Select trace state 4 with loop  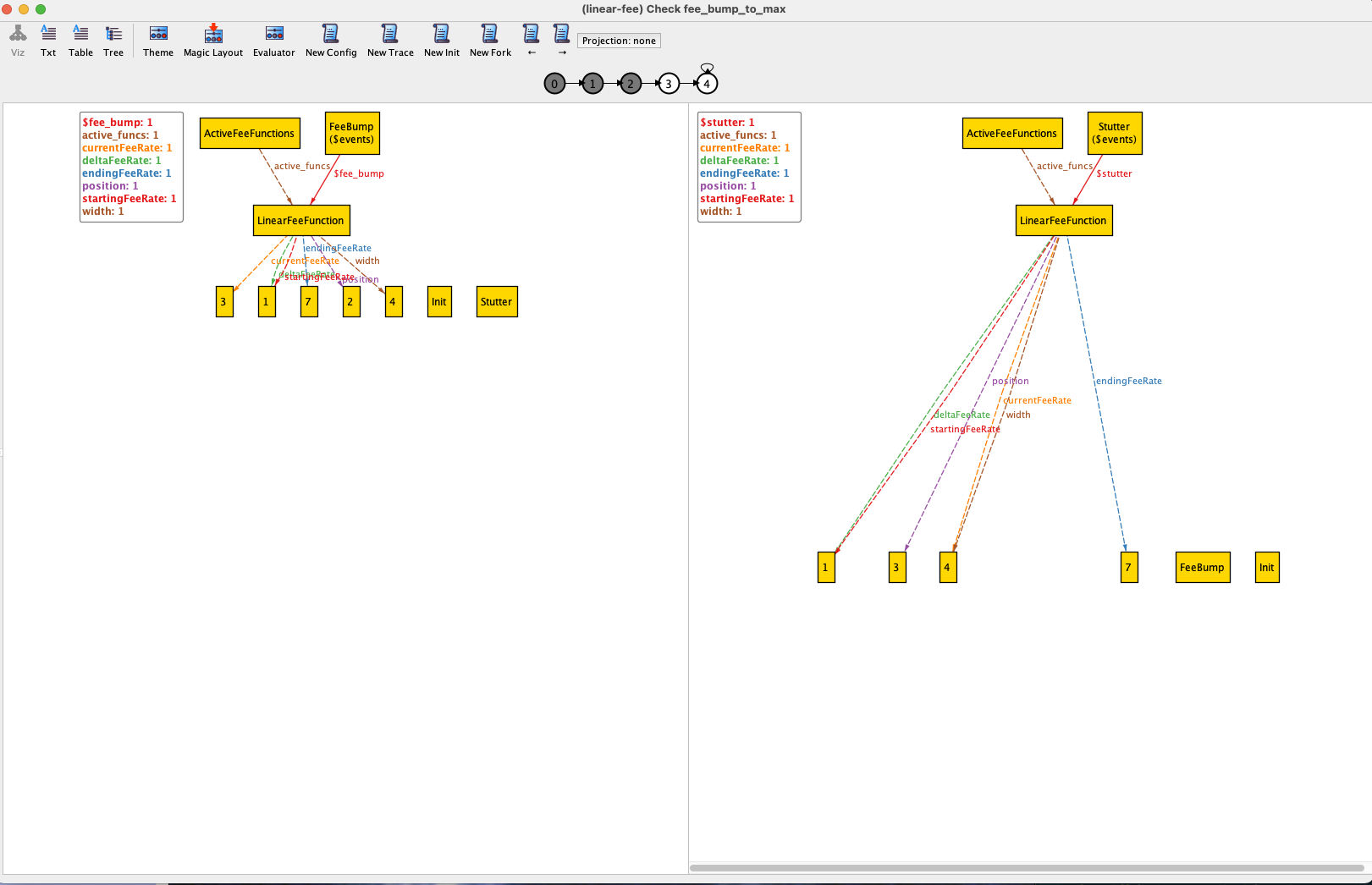click(x=707, y=84)
